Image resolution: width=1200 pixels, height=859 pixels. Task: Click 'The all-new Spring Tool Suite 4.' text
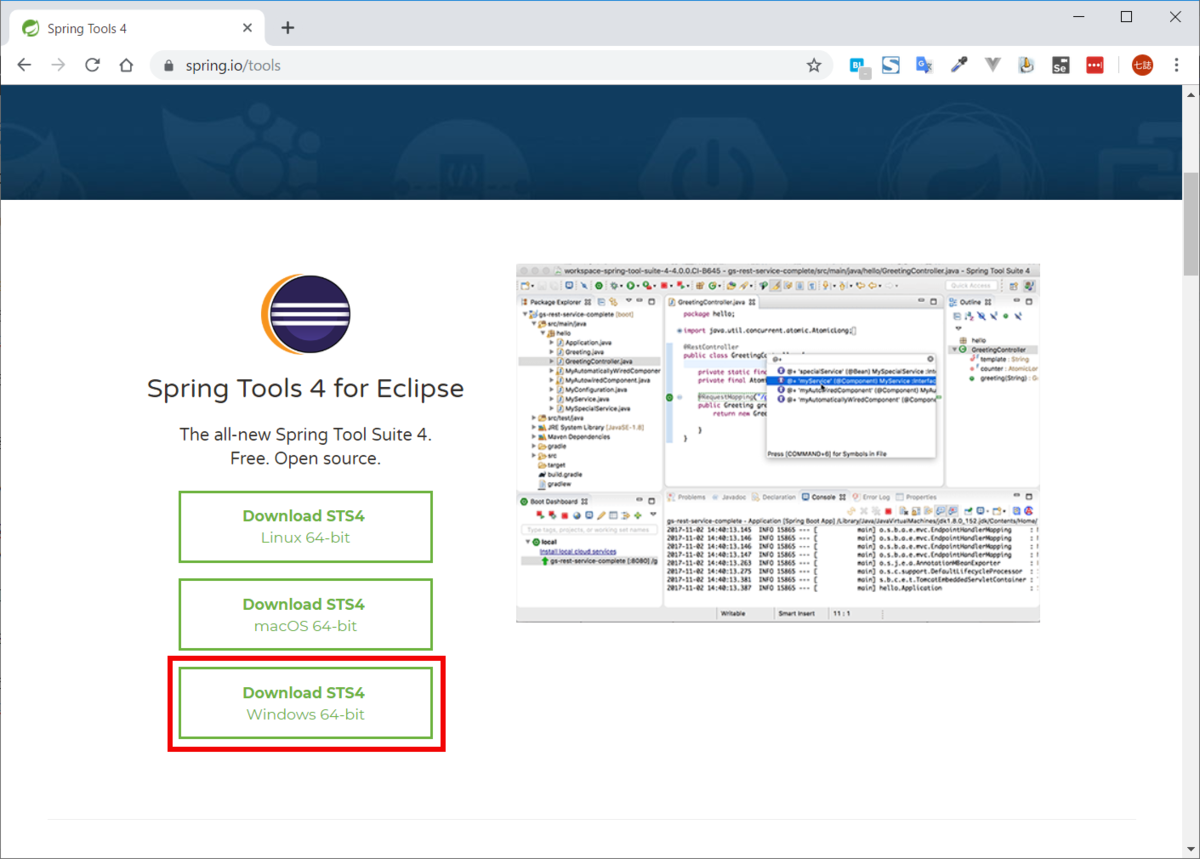pyautogui.click(x=305, y=435)
